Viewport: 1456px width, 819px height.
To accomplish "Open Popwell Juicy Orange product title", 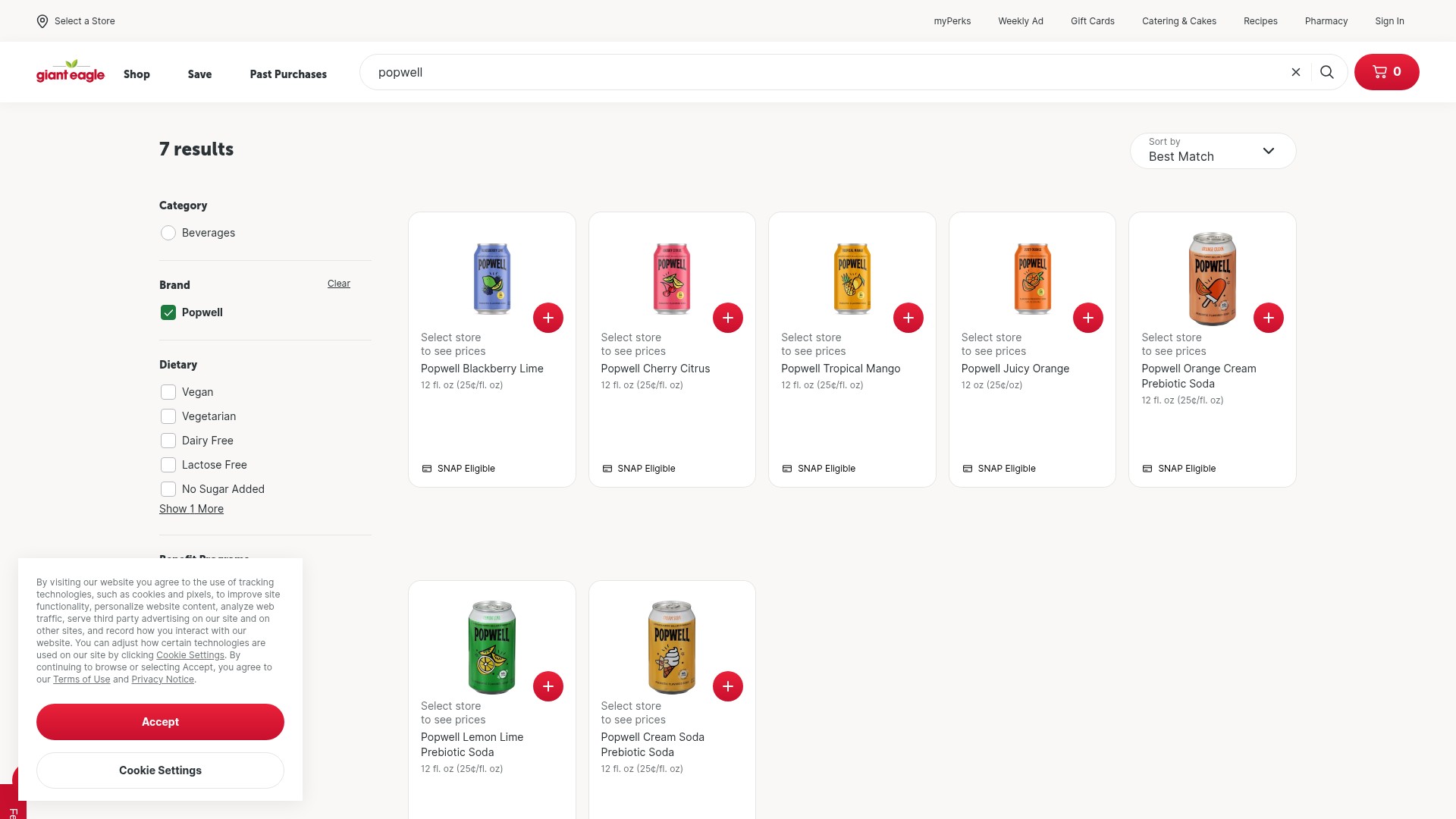I will coord(1015,369).
